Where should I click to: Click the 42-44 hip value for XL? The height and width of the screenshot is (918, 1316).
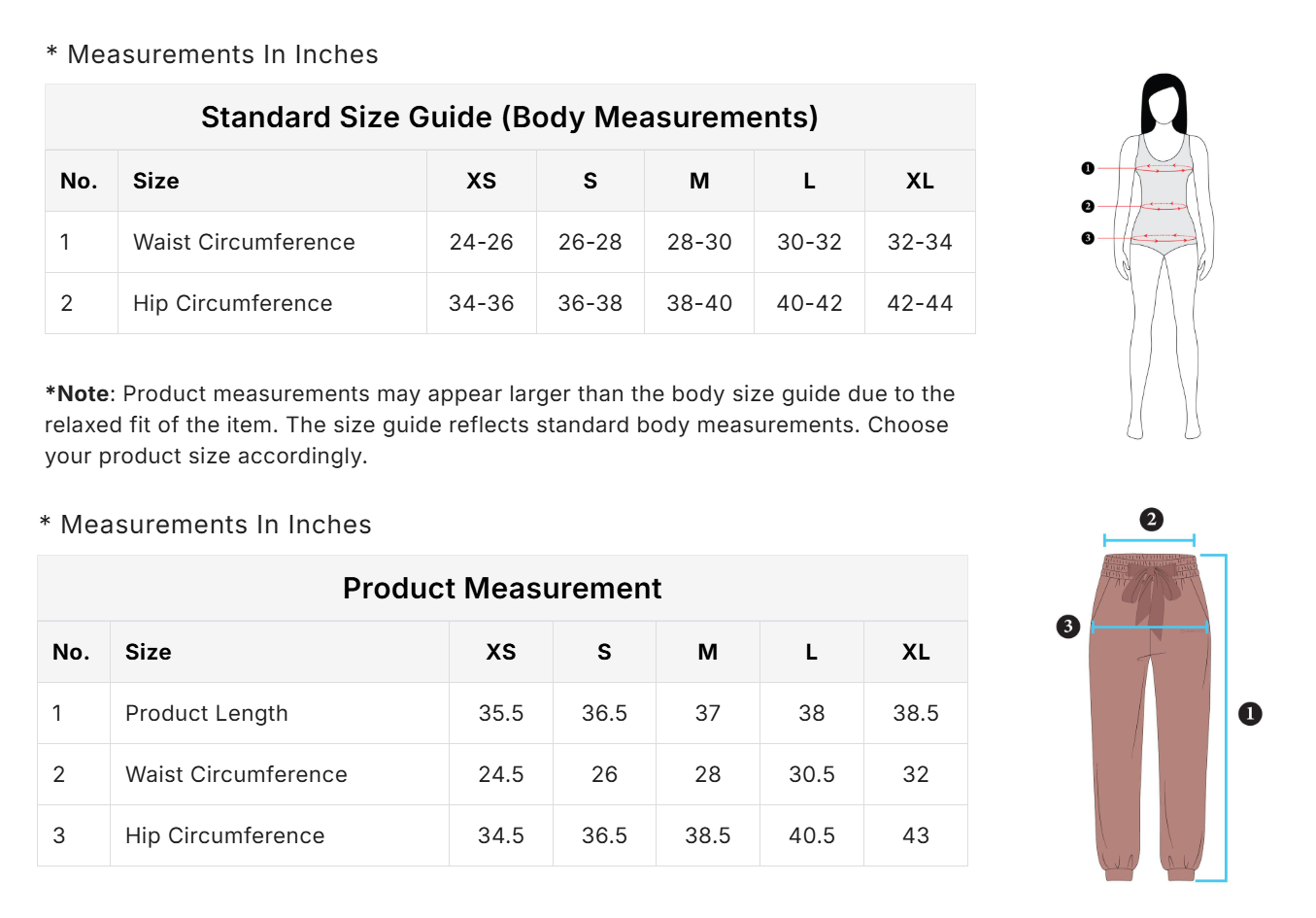pos(920,304)
